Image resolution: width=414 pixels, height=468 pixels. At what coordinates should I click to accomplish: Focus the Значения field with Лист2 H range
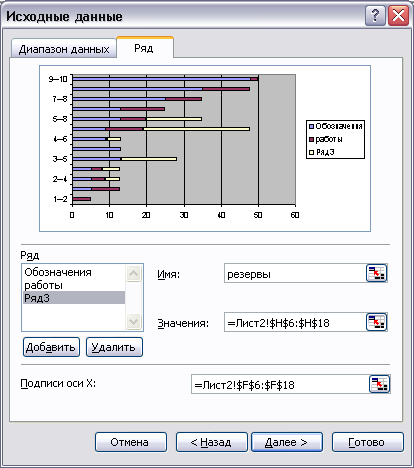pos(295,322)
